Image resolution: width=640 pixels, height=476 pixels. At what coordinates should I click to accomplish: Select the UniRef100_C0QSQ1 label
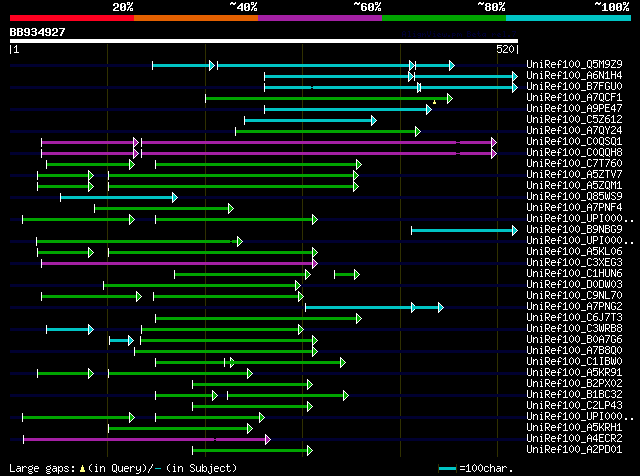(574, 141)
